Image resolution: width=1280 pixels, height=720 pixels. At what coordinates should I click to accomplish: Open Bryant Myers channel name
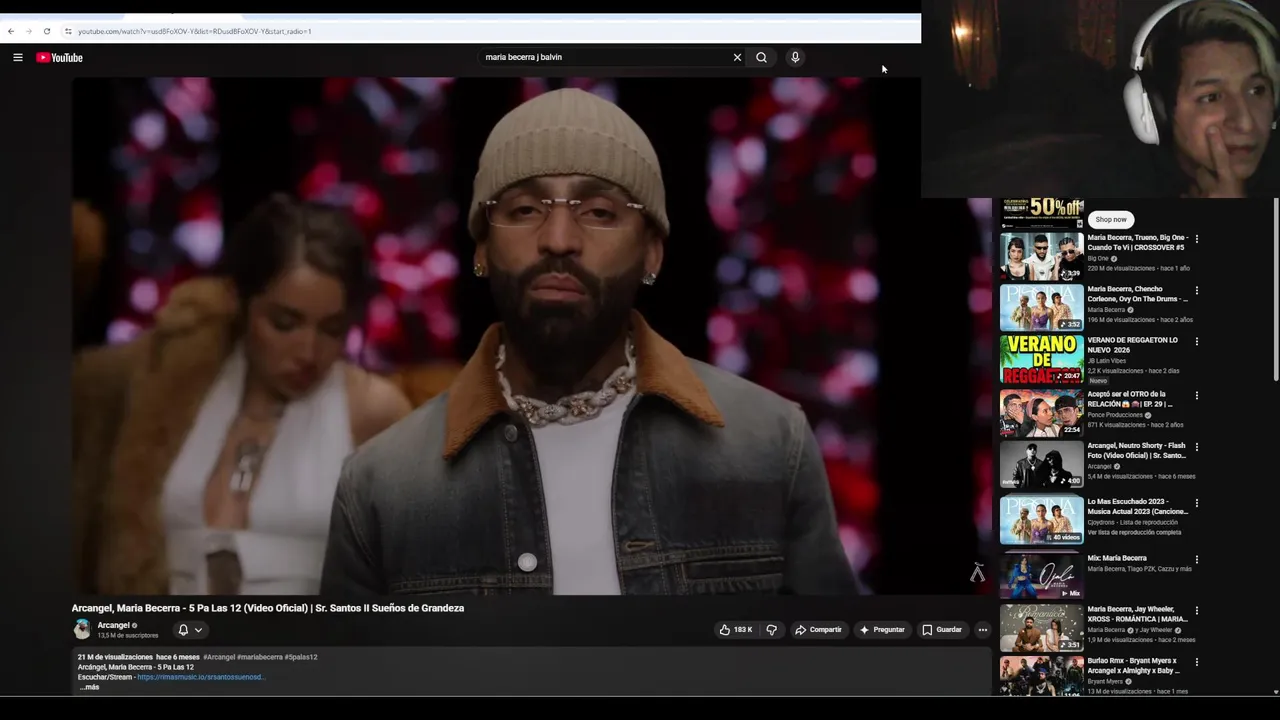(1105, 681)
